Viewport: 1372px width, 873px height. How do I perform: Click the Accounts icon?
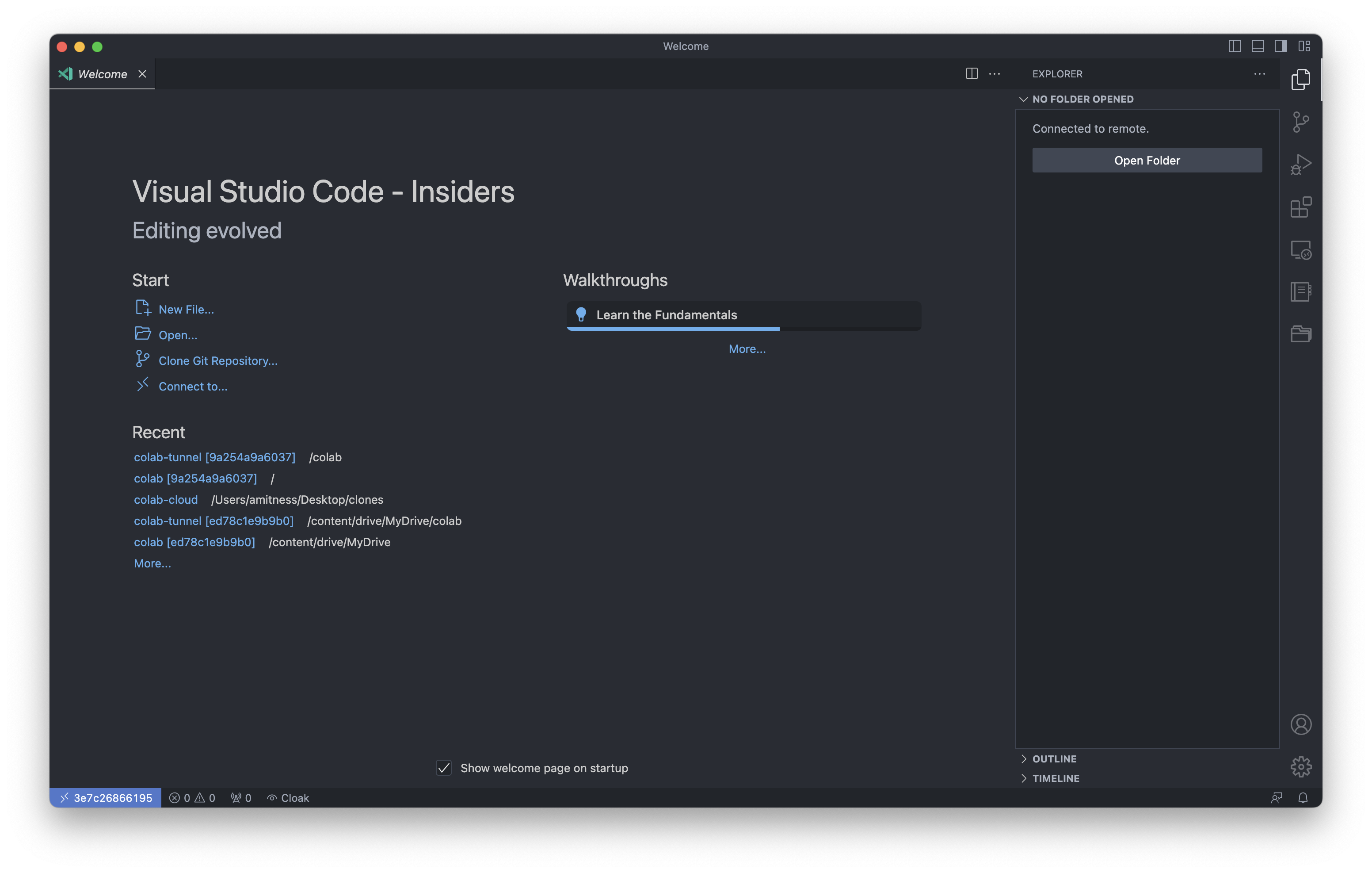pos(1301,725)
